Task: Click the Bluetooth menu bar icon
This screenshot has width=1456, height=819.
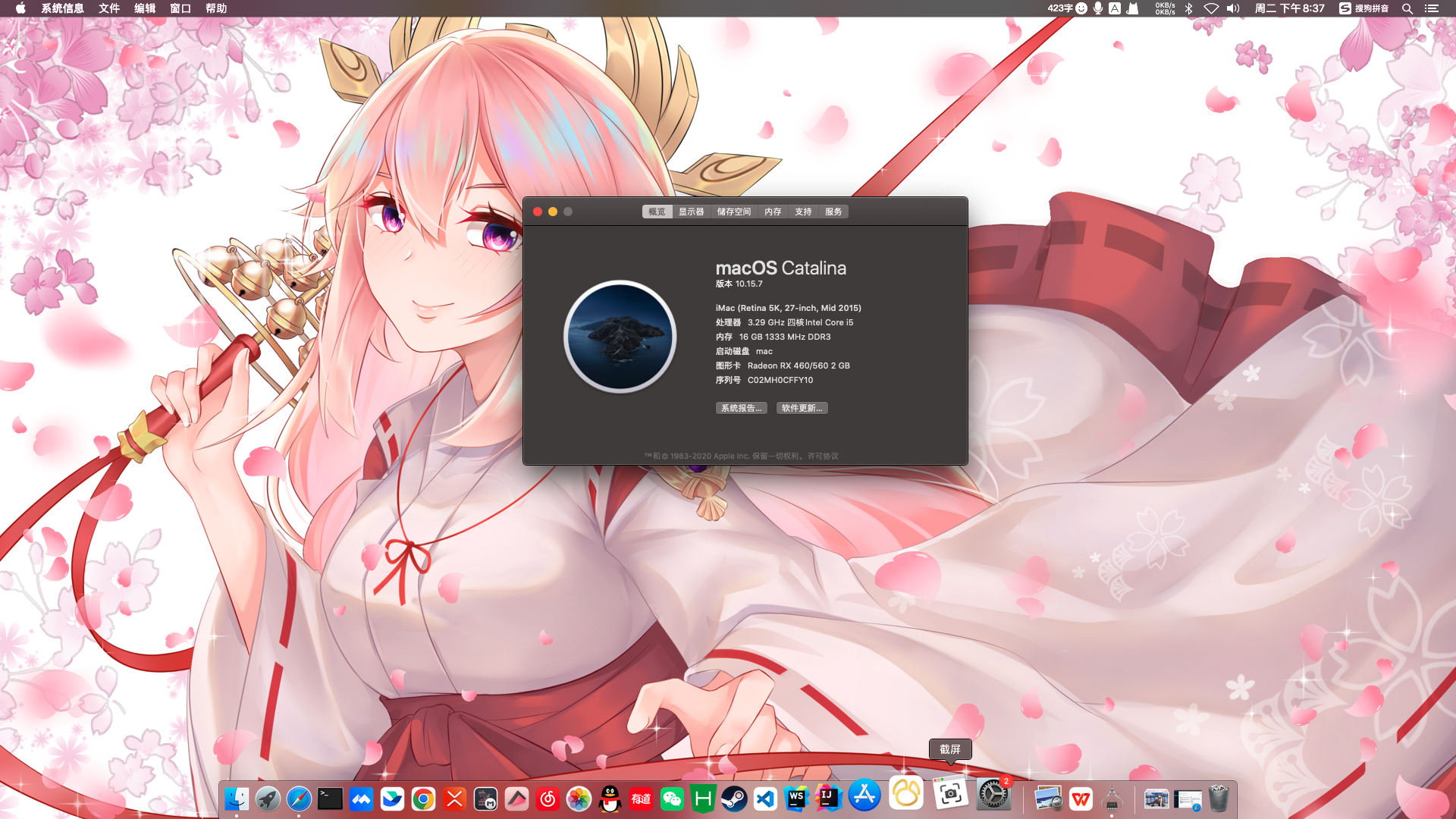Action: pos(1189,8)
